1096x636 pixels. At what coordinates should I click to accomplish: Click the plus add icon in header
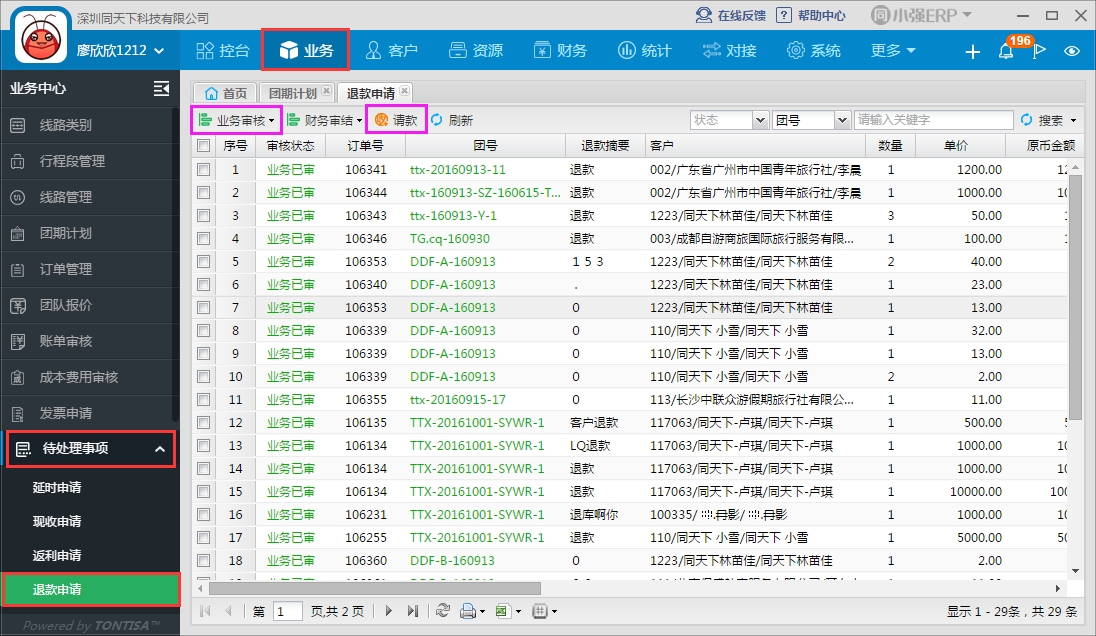[x=972, y=51]
